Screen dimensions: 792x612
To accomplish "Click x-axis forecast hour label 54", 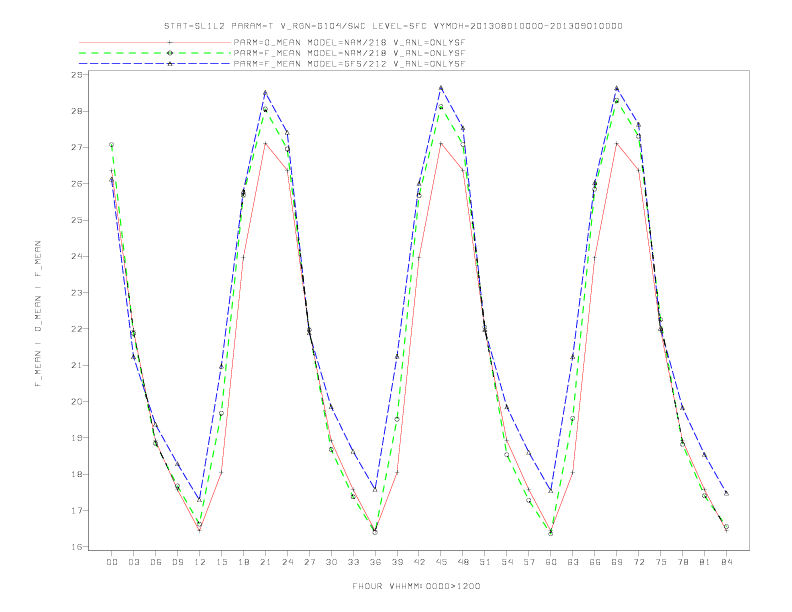I will coord(507,562).
